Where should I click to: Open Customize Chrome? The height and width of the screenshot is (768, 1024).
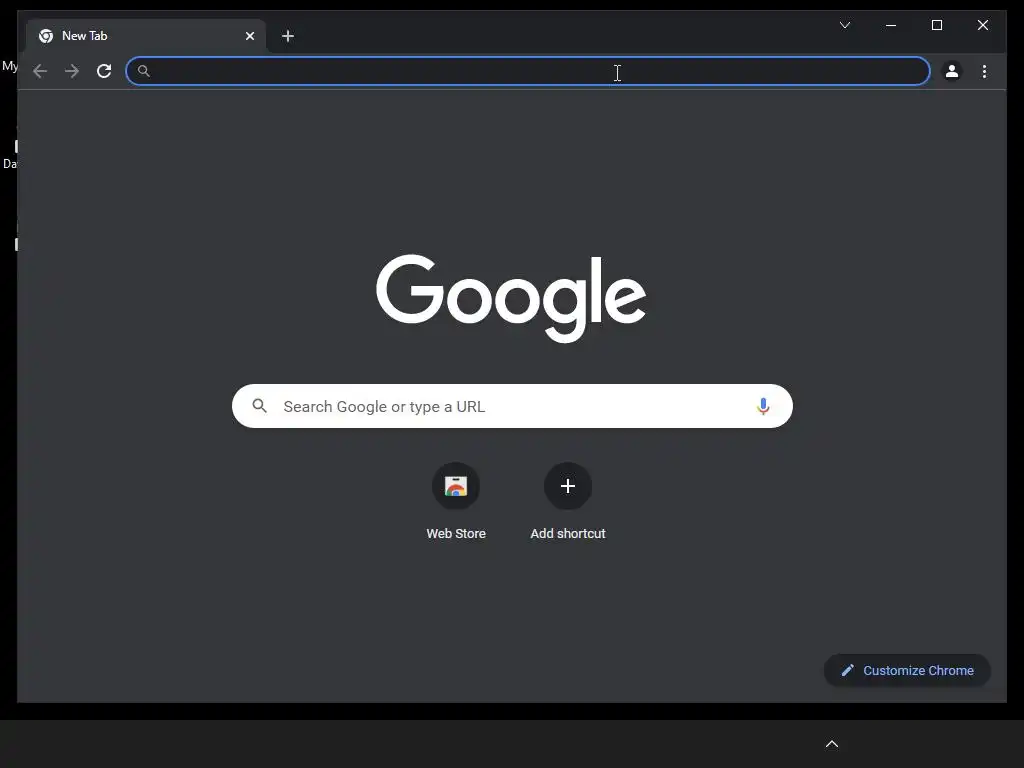907,671
